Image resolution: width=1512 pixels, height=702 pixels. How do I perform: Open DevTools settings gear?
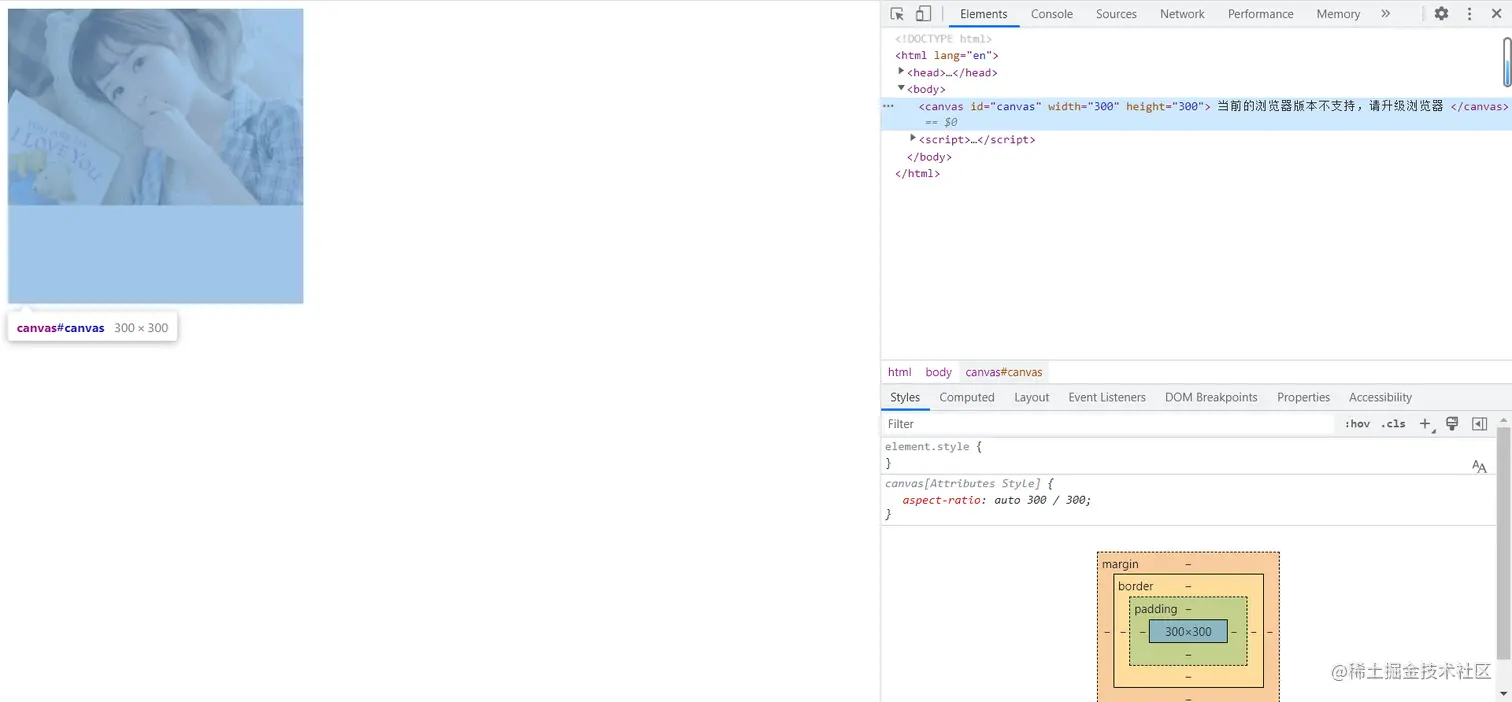point(1441,14)
